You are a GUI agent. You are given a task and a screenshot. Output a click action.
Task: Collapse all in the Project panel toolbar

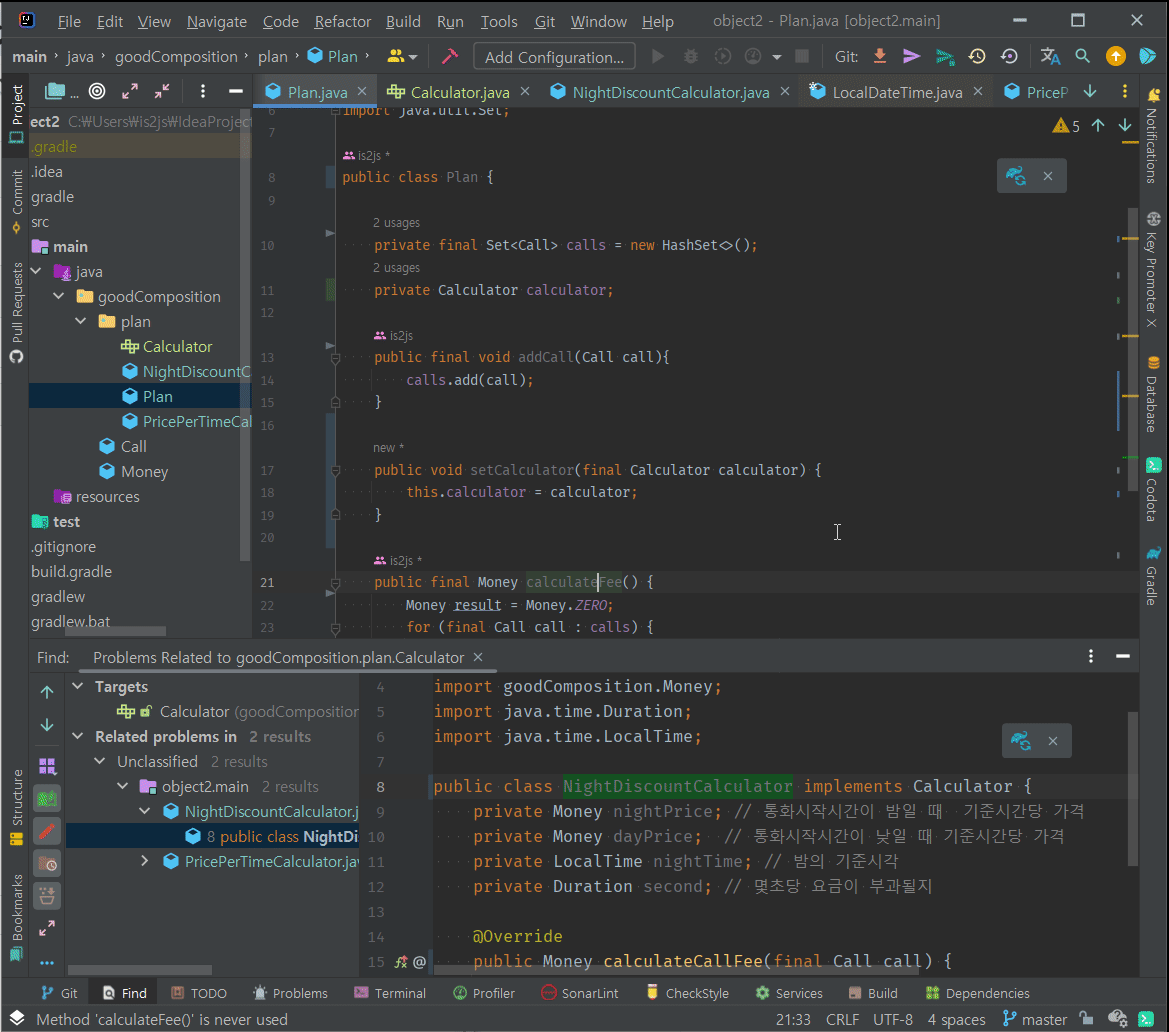click(x=162, y=92)
